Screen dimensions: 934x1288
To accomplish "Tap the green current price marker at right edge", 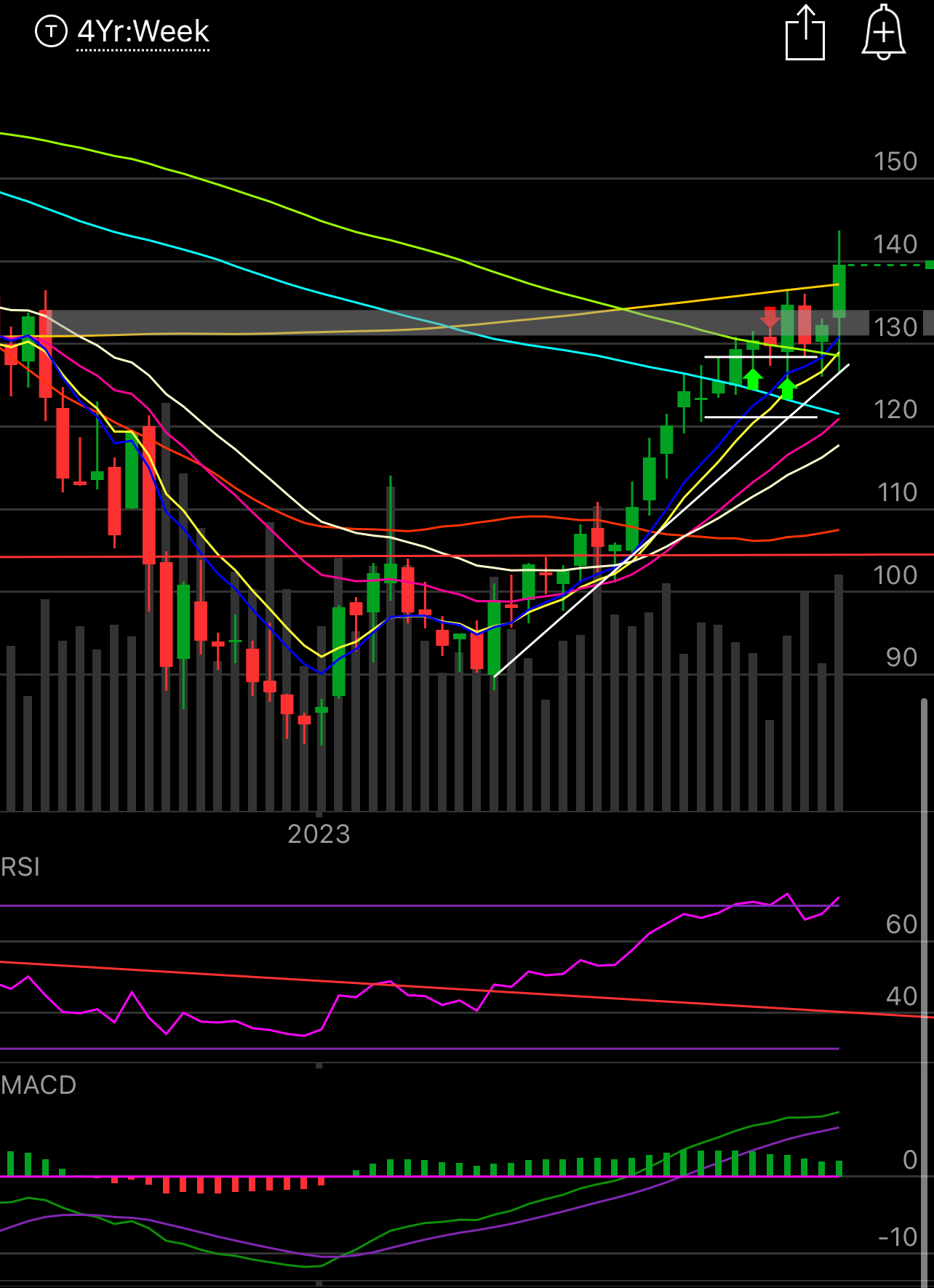I will pyautogui.click(x=929, y=265).
